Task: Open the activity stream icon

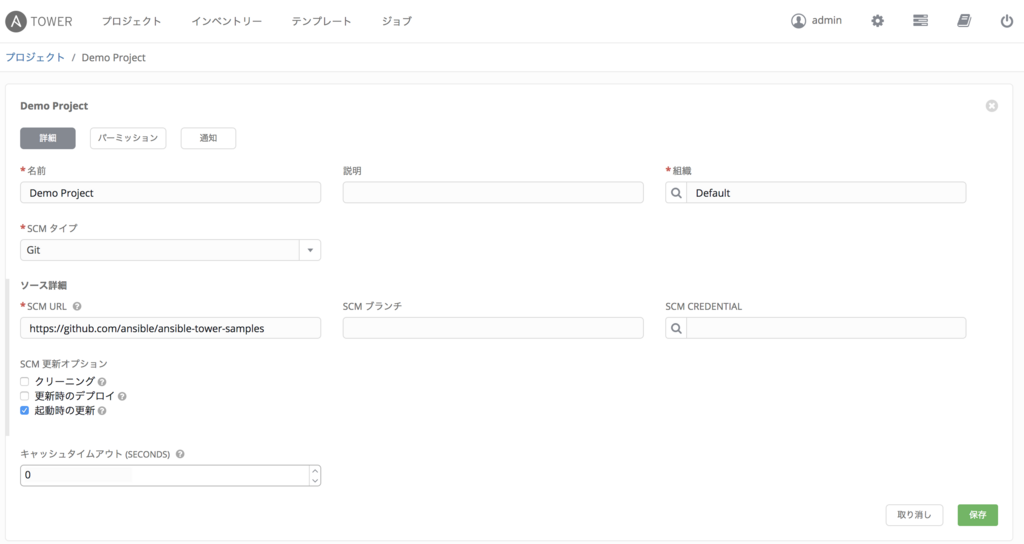Action: (x=920, y=21)
